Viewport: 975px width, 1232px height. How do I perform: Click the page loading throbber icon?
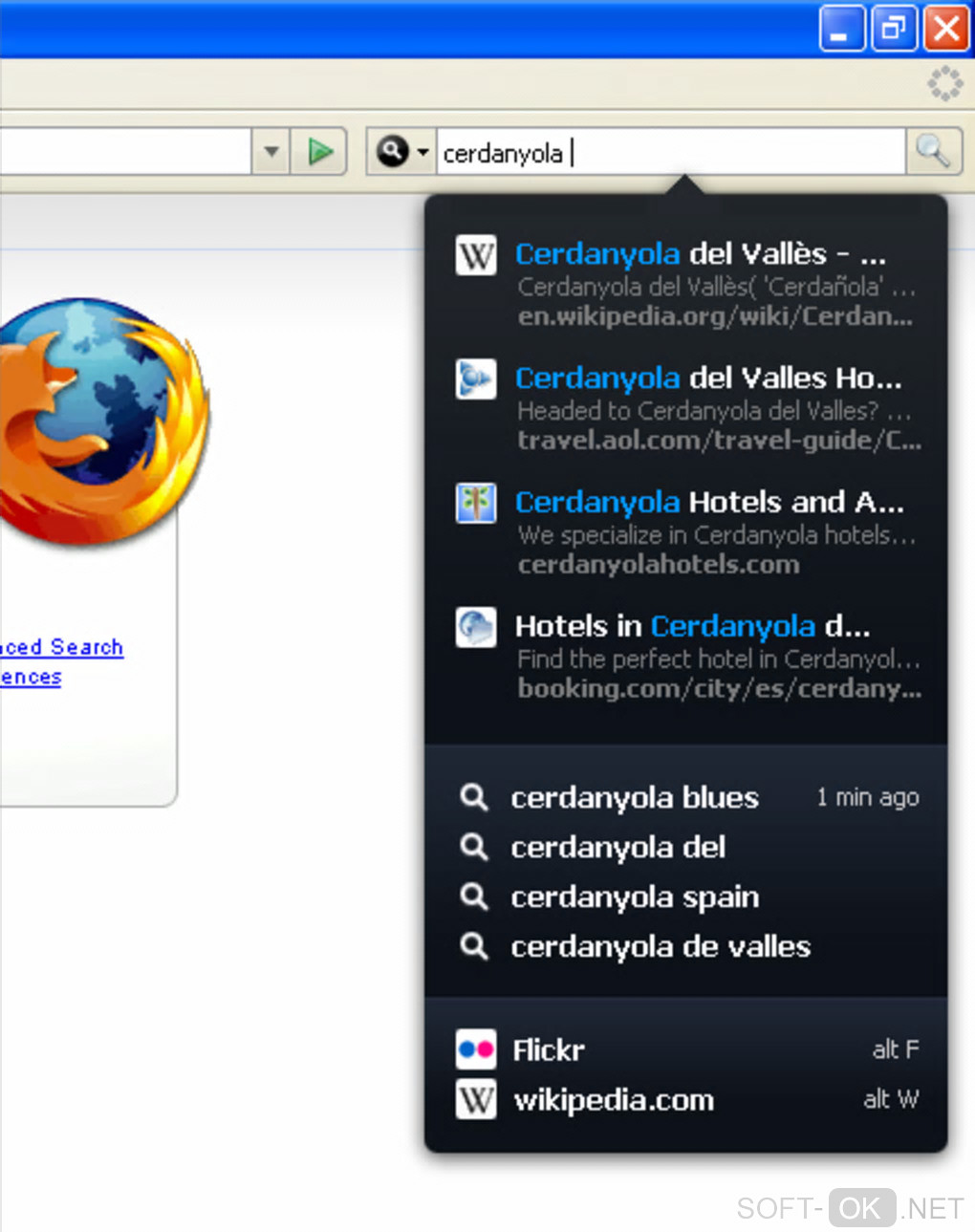tap(945, 84)
